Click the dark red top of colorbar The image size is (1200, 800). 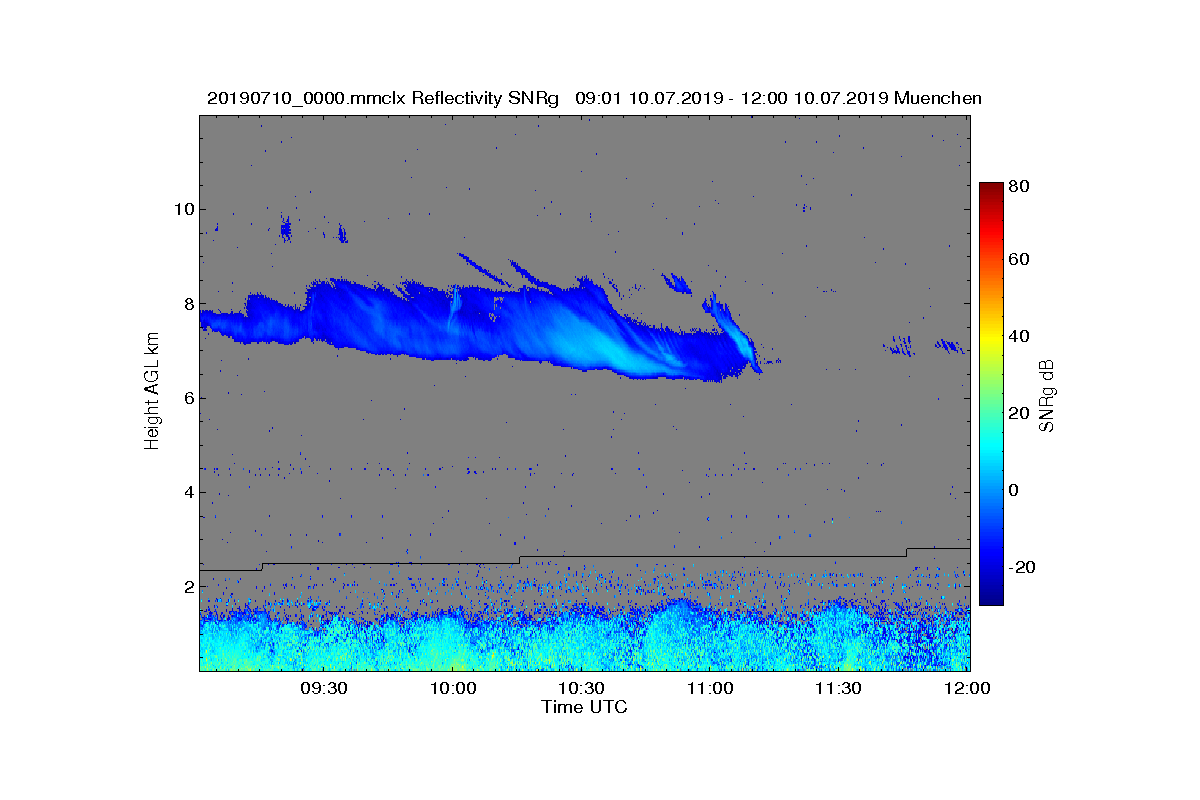click(991, 190)
